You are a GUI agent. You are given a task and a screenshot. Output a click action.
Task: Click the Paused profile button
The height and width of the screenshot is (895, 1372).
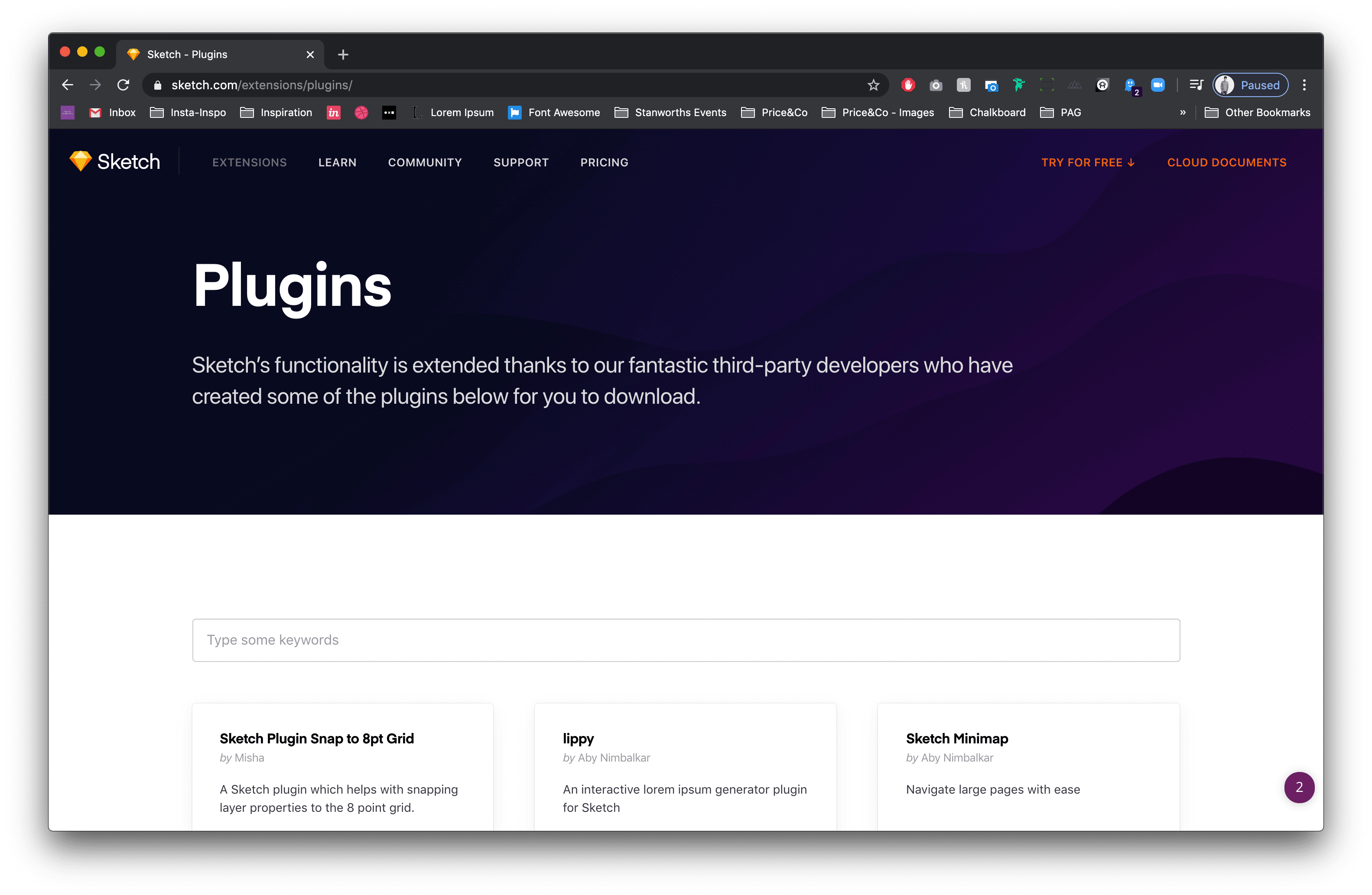[1250, 85]
